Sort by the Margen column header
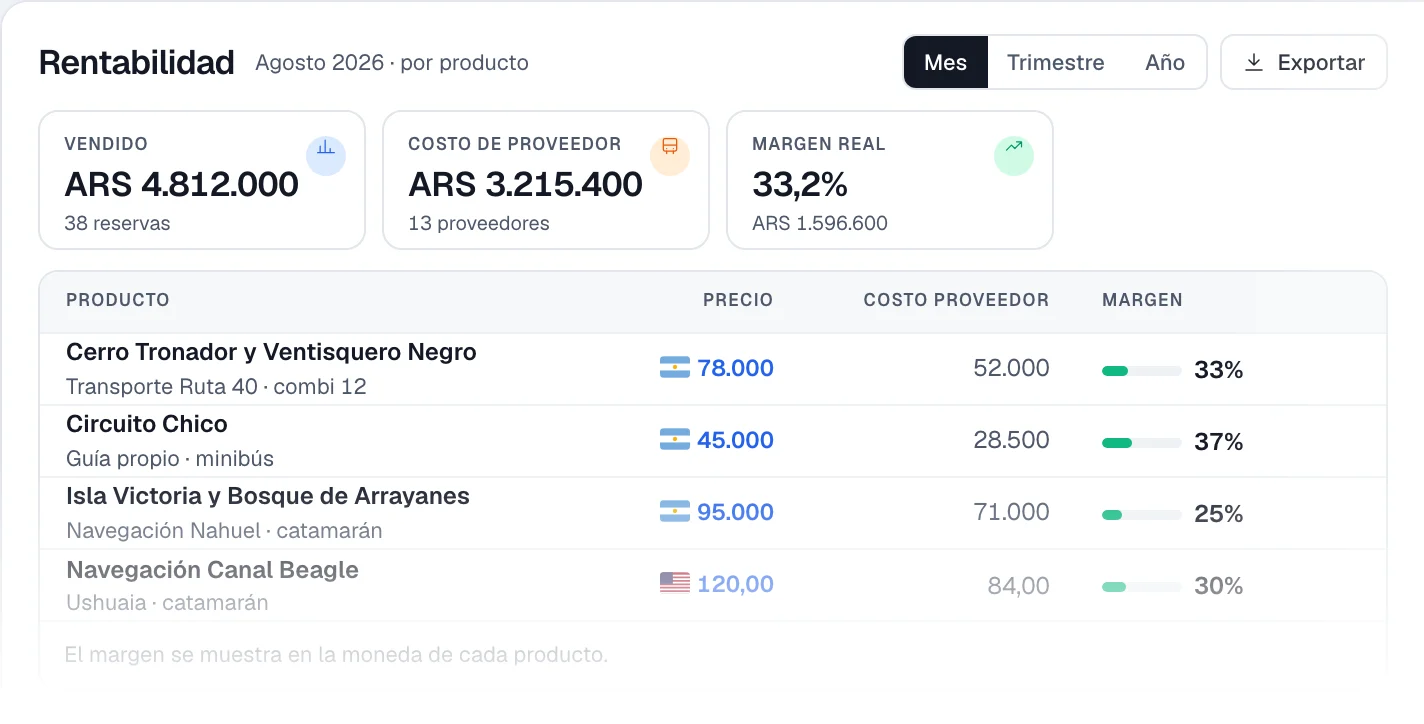Screen dimensions: 1424x724 [x=1142, y=300]
